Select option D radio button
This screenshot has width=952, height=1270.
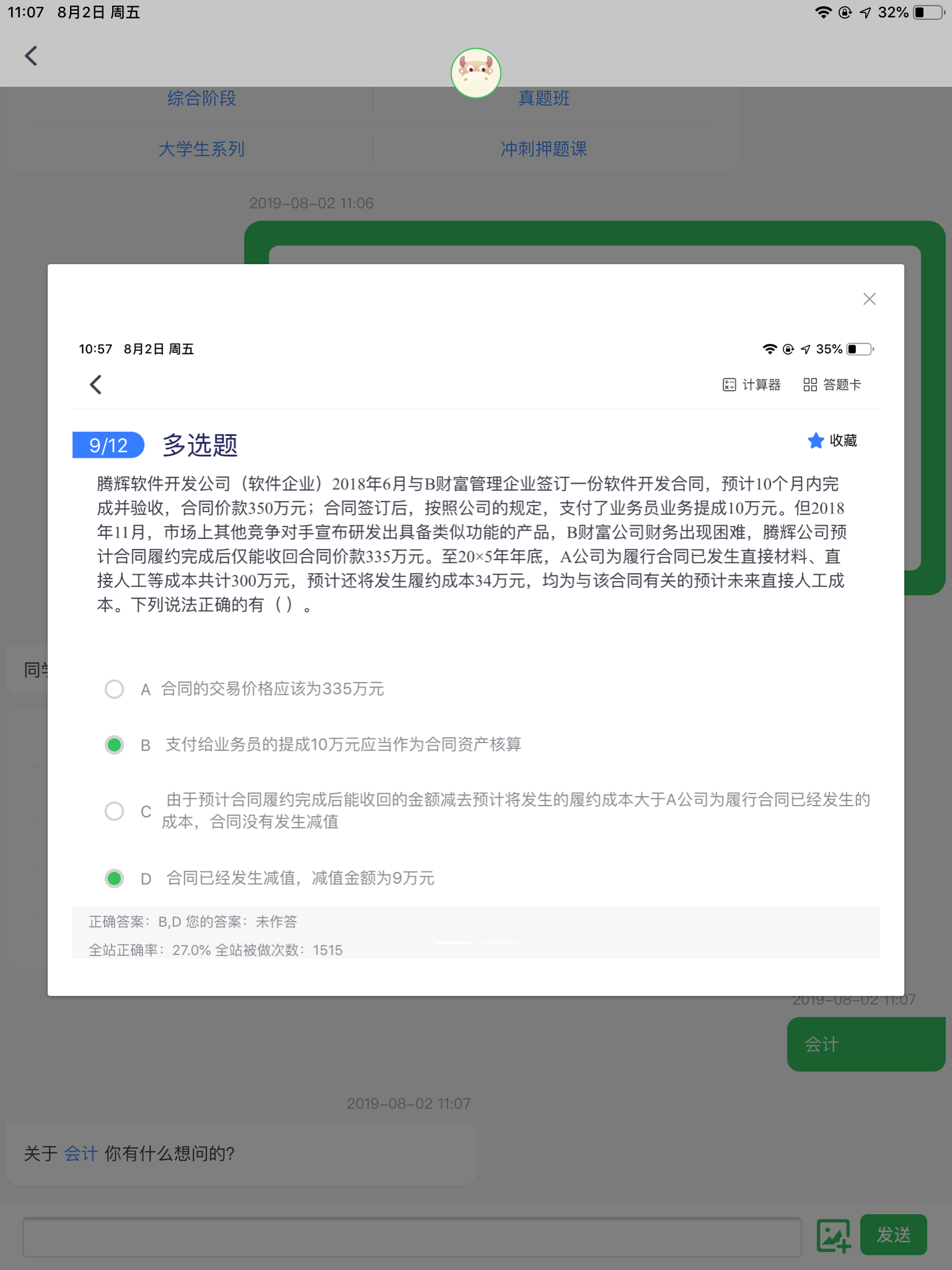(114, 879)
